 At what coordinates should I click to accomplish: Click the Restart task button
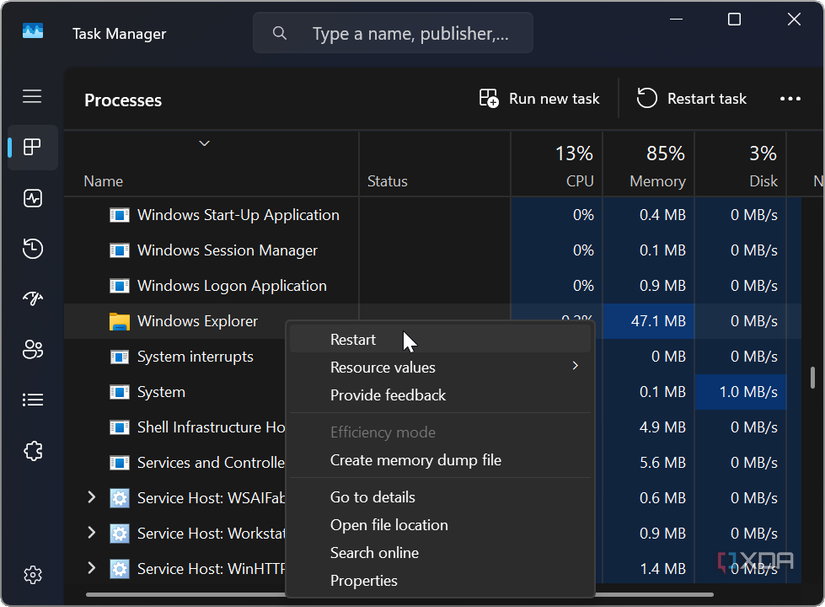tap(692, 98)
